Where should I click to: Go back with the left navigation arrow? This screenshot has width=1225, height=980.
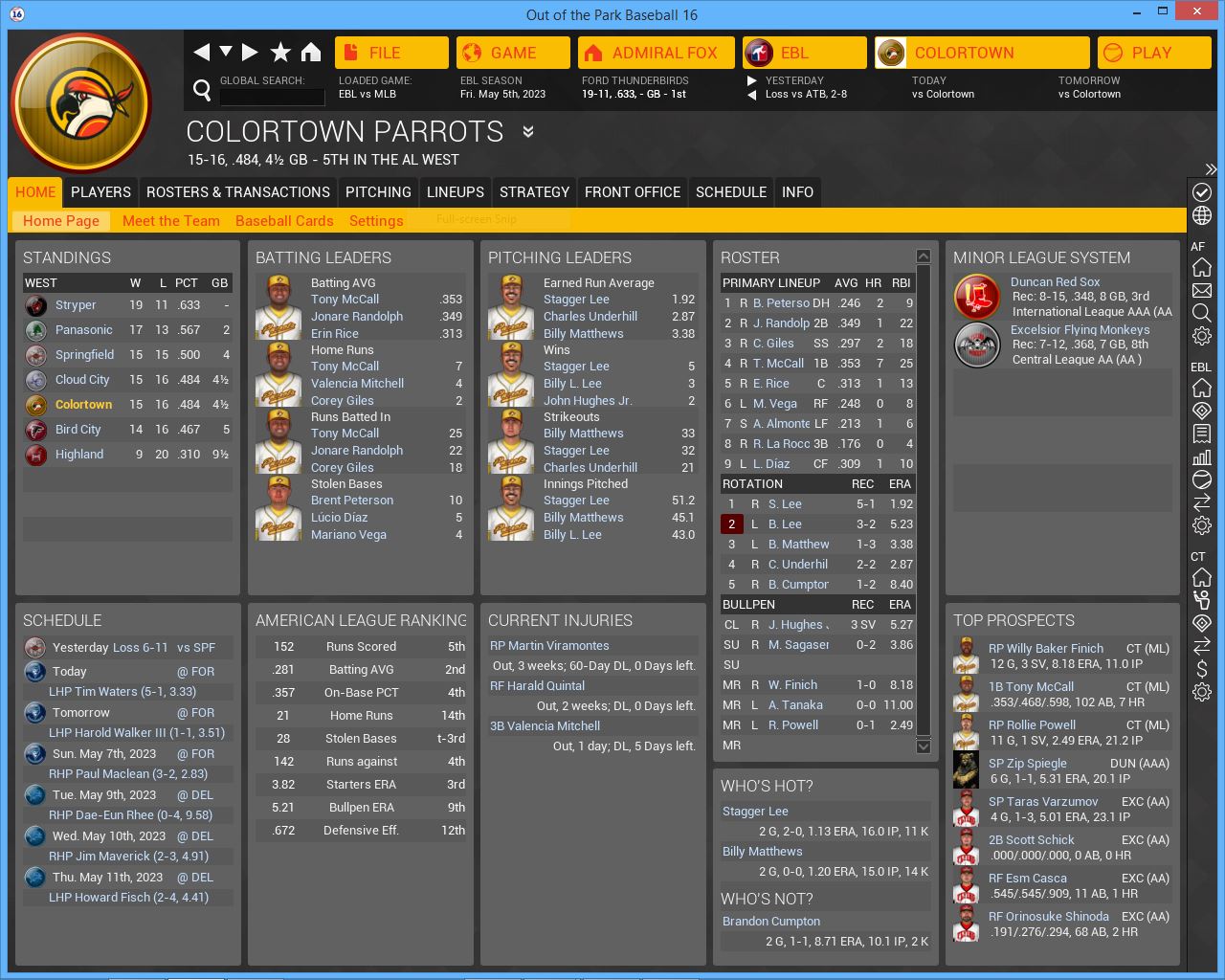tap(201, 53)
